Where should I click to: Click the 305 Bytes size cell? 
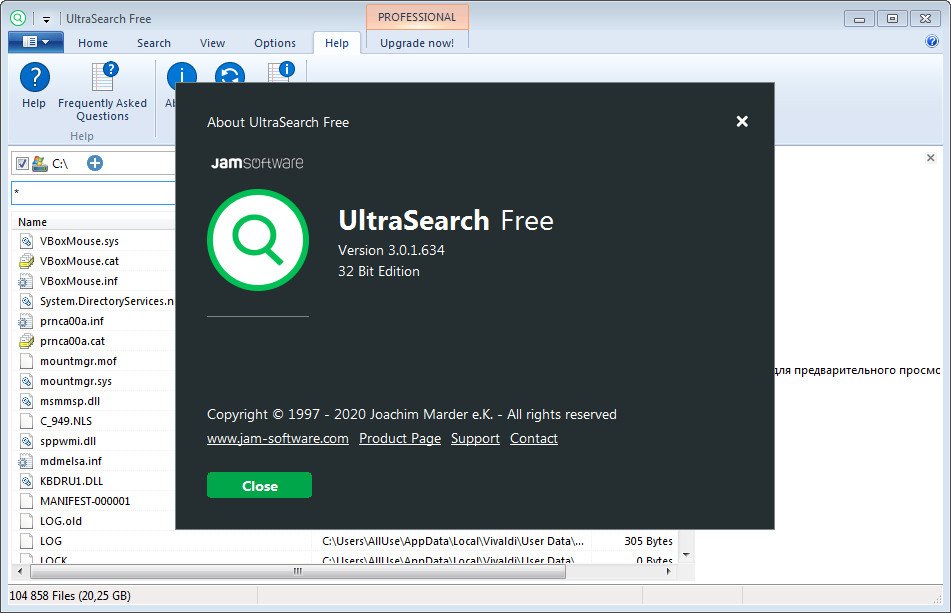tap(648, 541)
